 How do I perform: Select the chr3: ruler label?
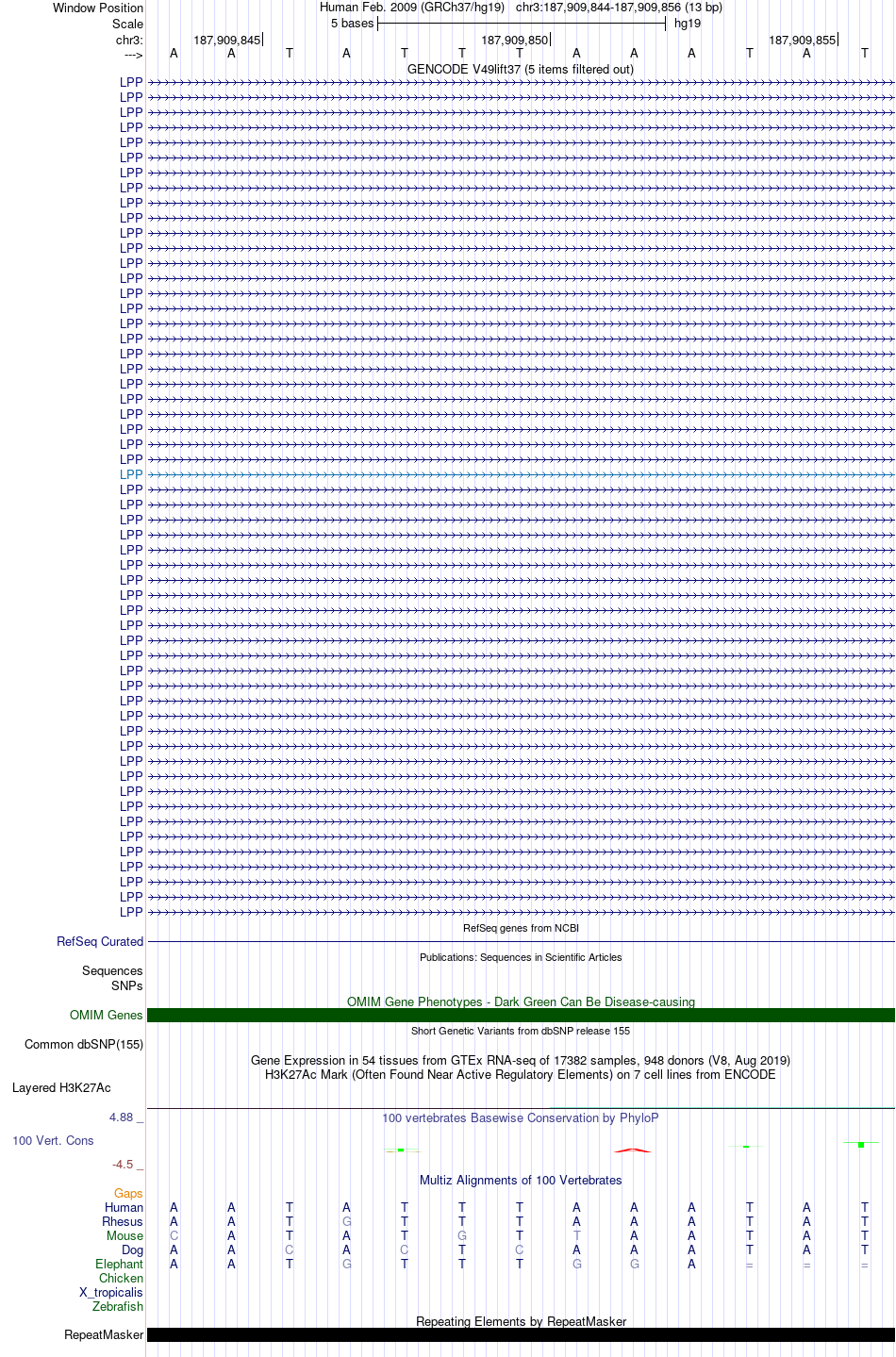pyautogui.click(x=129, y=40)
